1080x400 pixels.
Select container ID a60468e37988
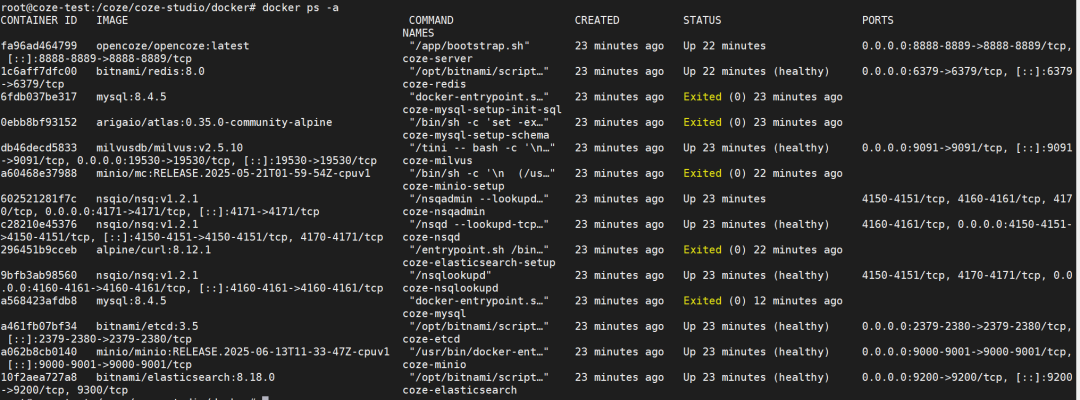click(x=39, y=173)
